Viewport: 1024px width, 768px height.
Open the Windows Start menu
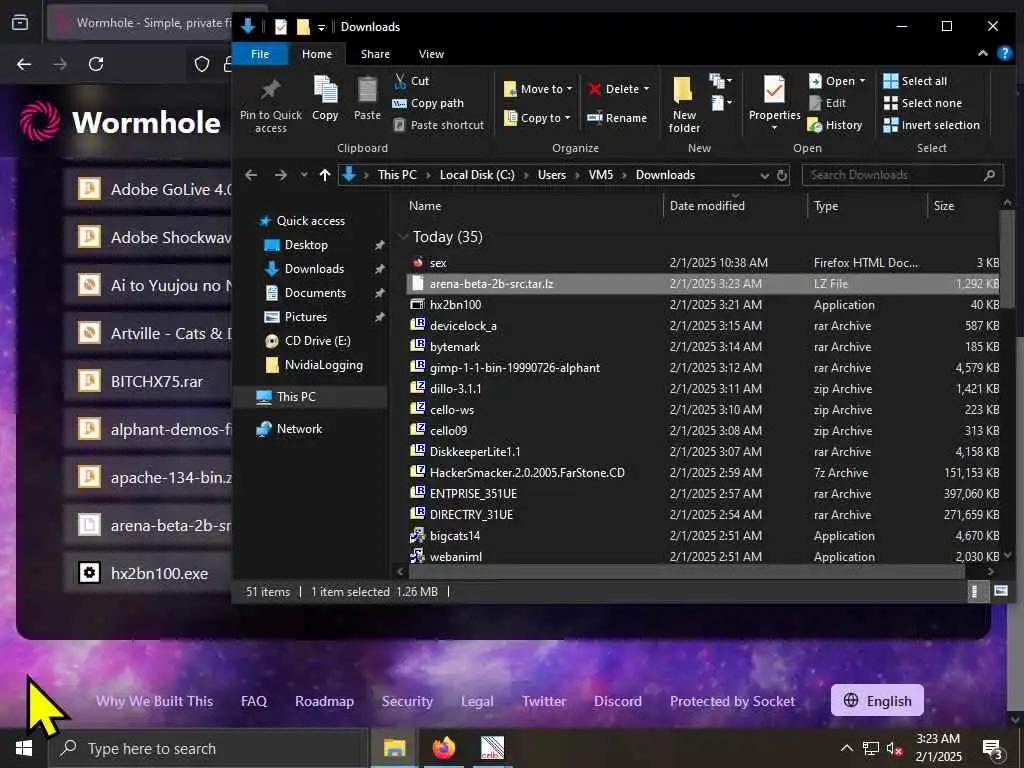(24, 748)
